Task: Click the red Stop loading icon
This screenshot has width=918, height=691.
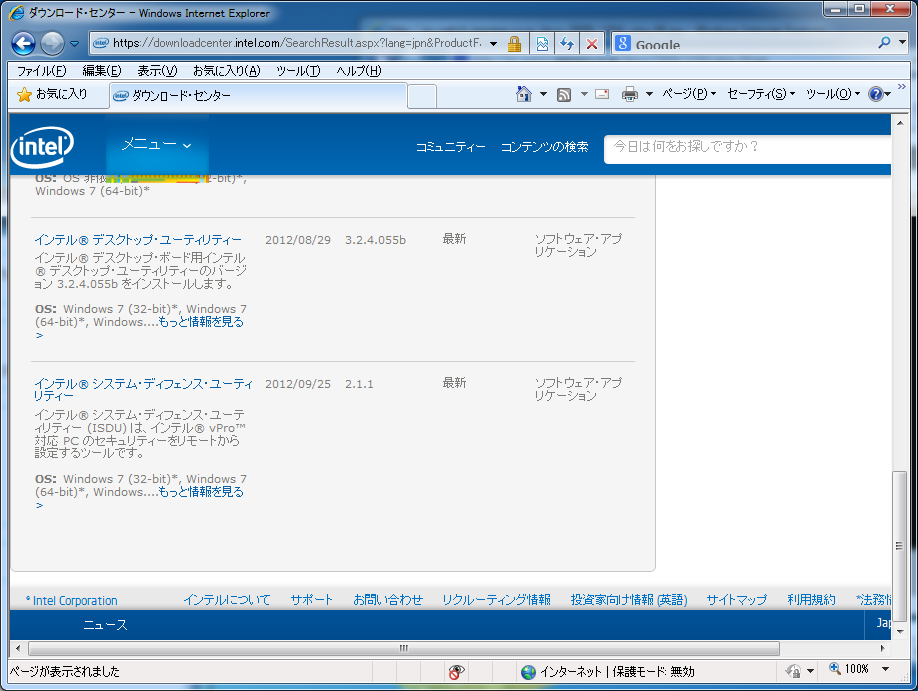Action: pos(592,44)
